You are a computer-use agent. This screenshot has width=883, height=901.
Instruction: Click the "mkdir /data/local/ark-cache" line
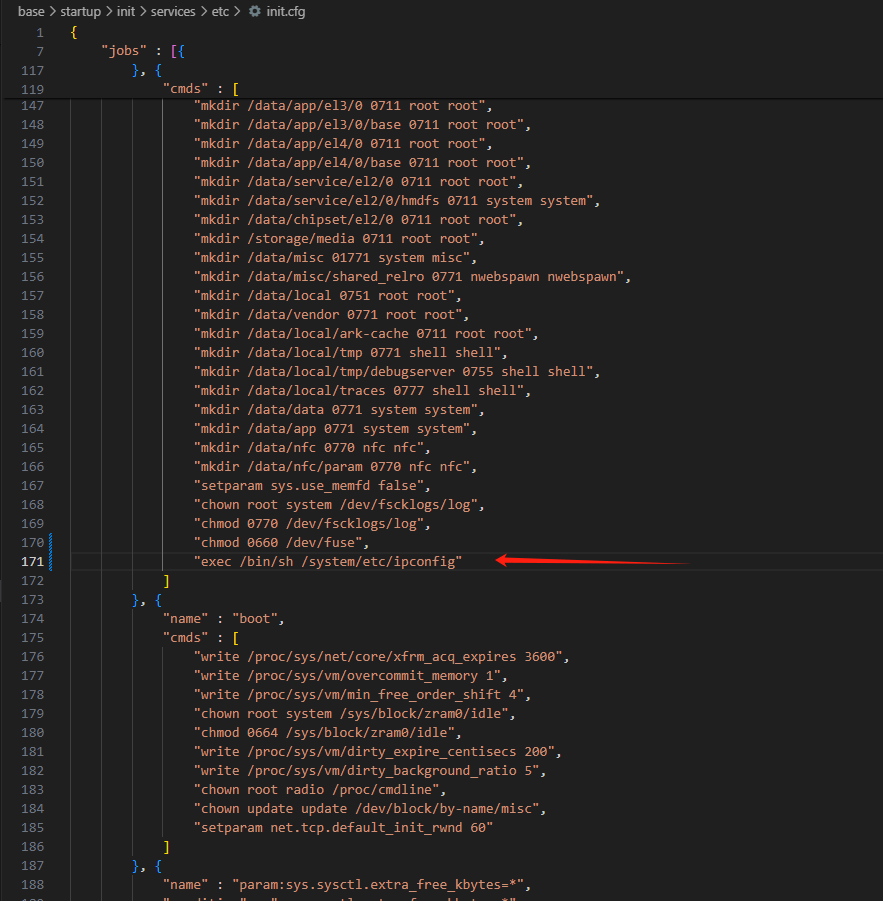pos(367,334)
